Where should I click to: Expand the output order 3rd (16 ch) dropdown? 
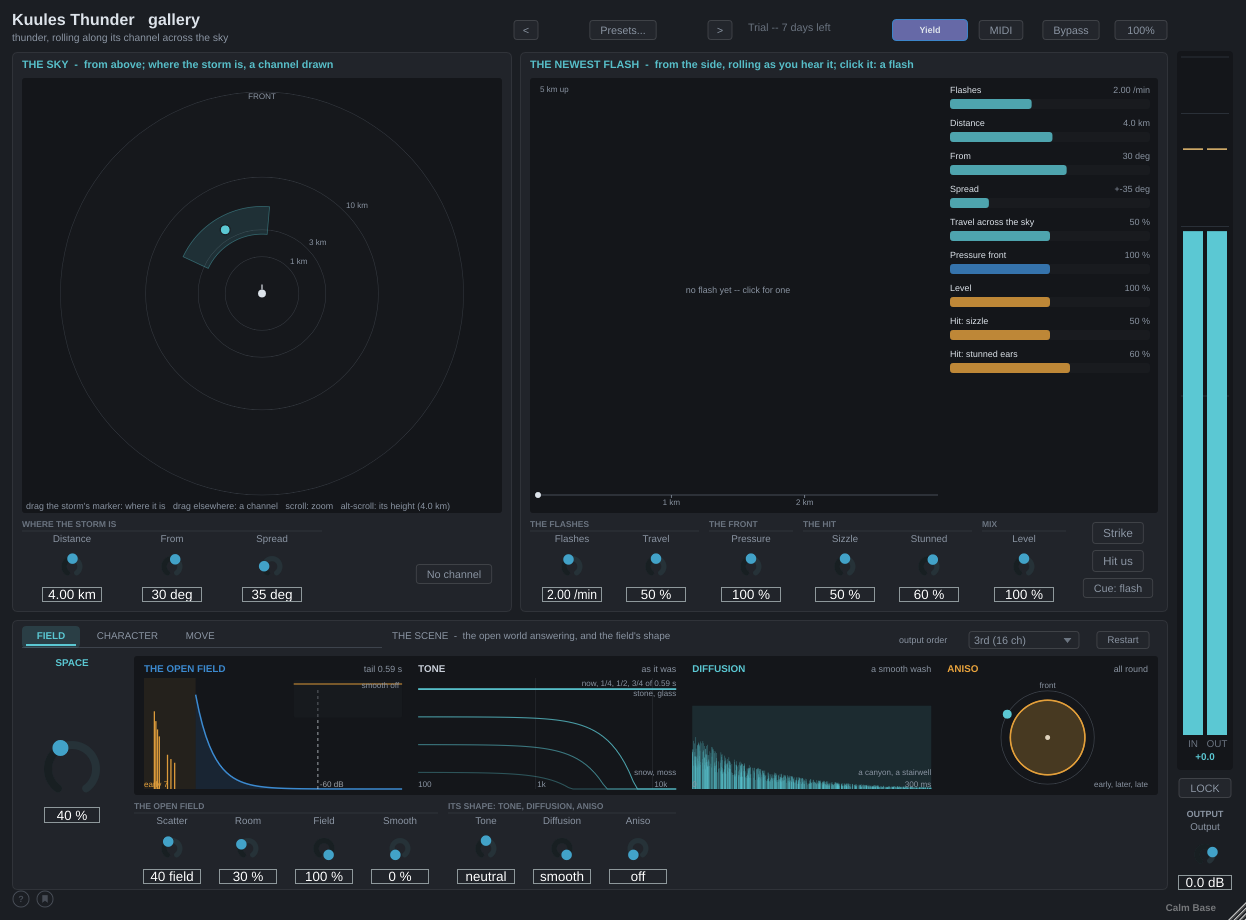click(1024, 640)
